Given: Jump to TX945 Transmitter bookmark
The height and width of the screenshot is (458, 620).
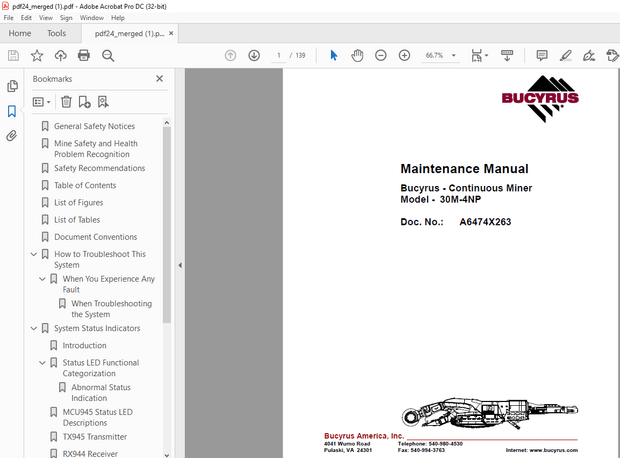Looking at the screenshot, I should tap(95, 437).
